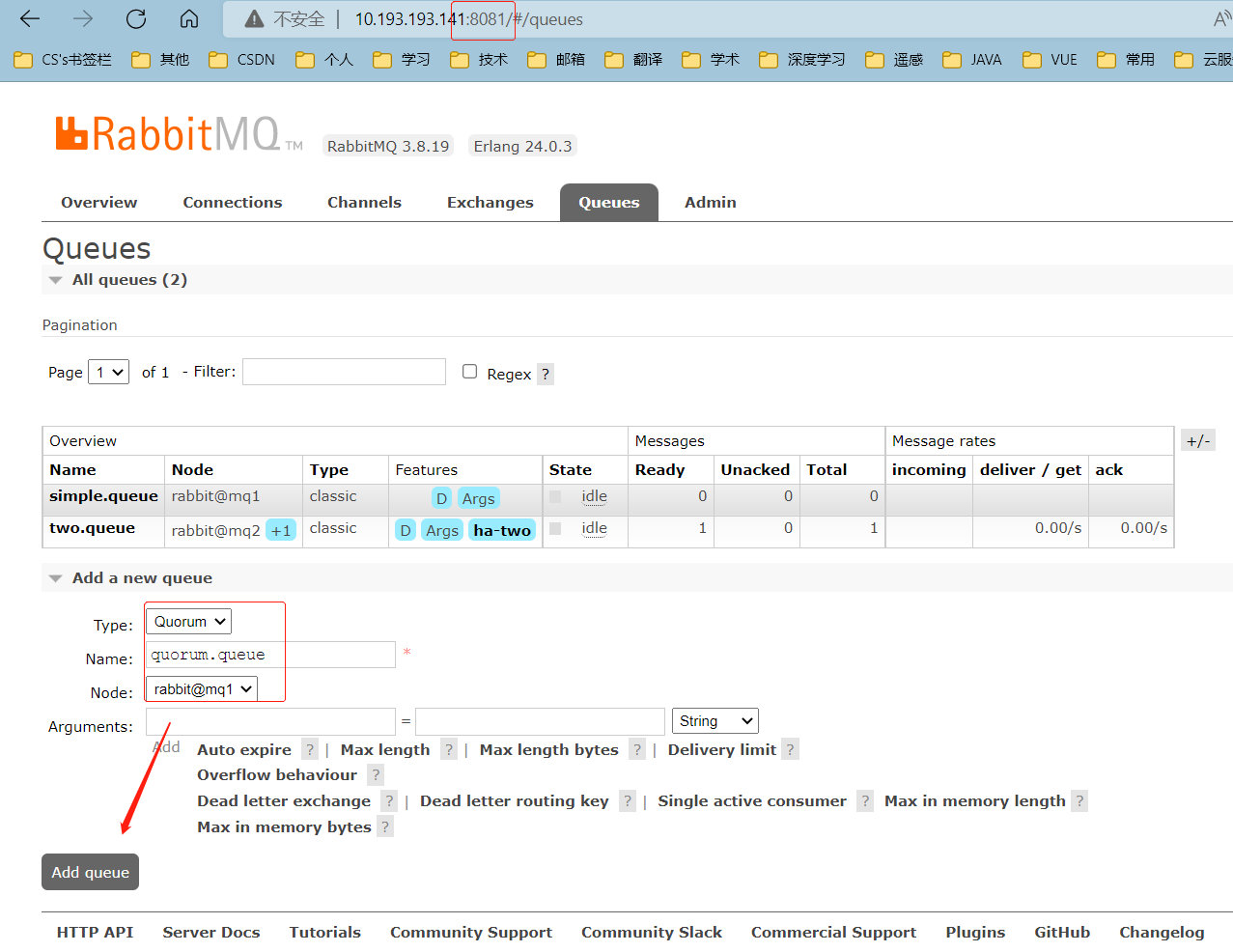The height and width of the screenshot is (952, 1233).
Task: Click the Arguments key input field
Action: pos(270,721)
